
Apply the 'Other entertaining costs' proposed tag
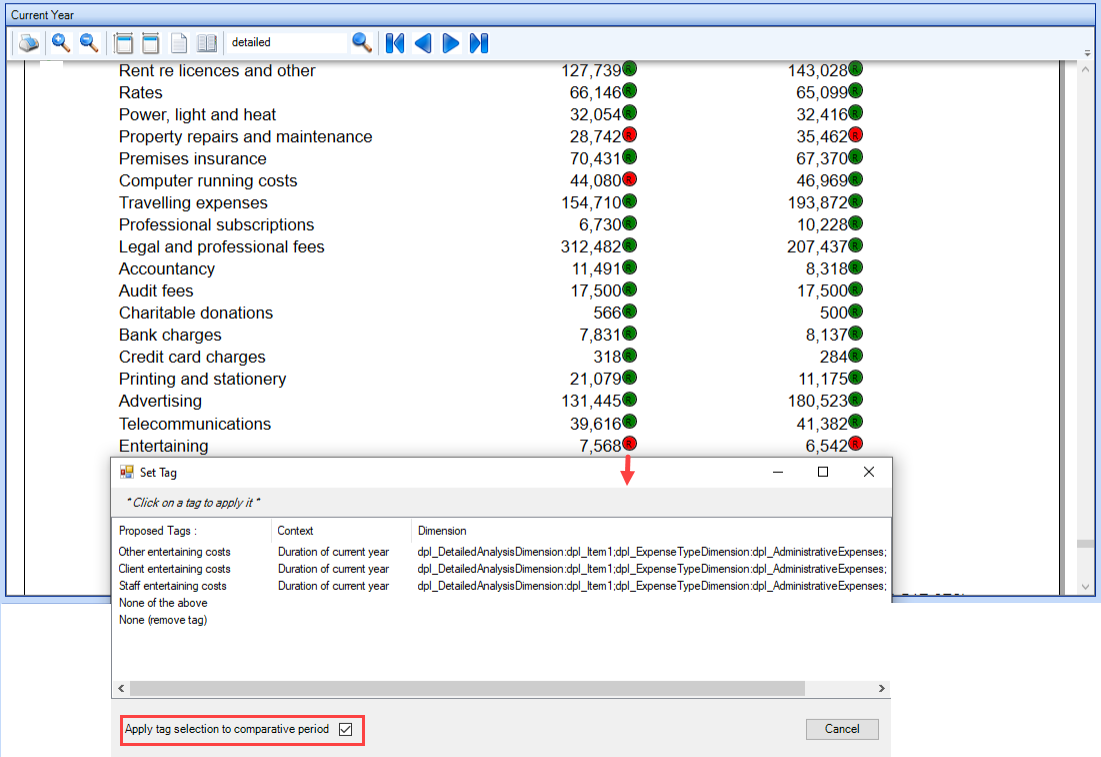174,552
